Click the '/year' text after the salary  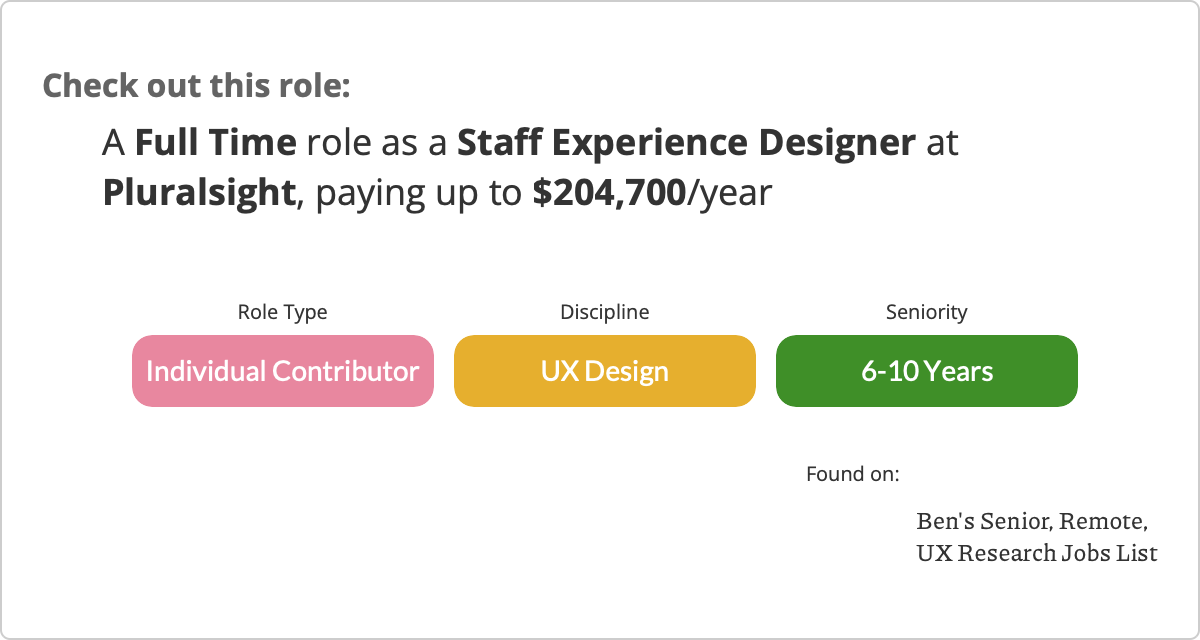point(730,192)
